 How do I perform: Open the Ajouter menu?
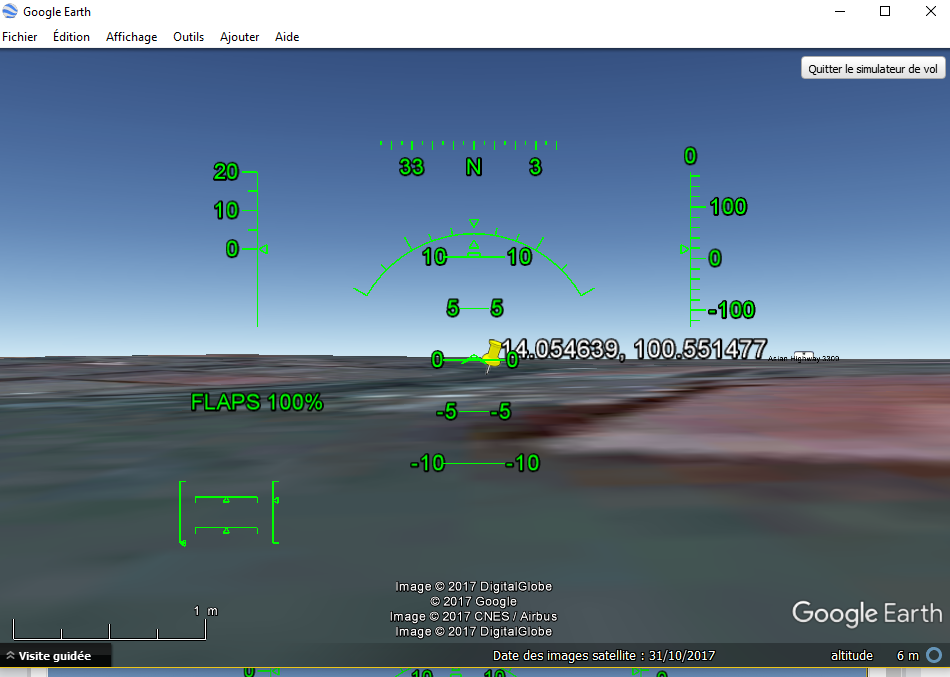(x=239, y=37)
